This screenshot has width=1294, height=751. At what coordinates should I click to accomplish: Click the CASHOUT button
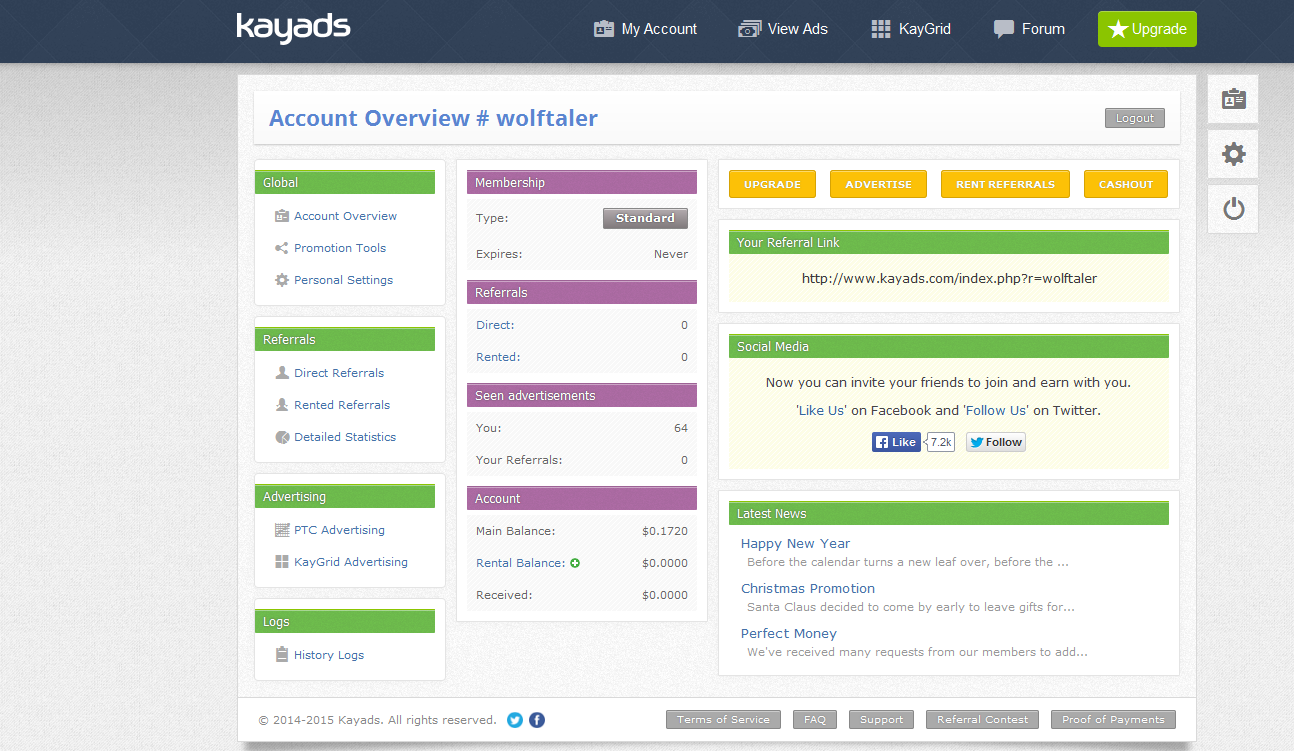pos(1126,184)
